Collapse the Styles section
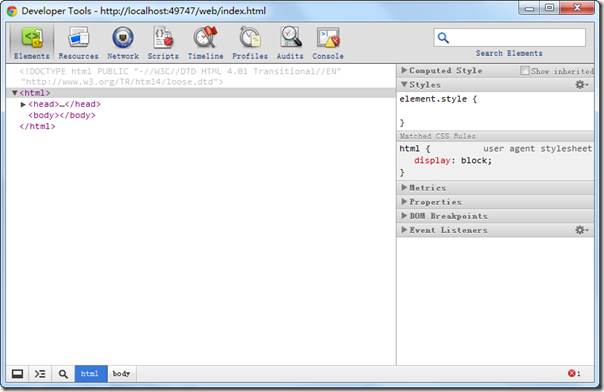 pos(404,84)
